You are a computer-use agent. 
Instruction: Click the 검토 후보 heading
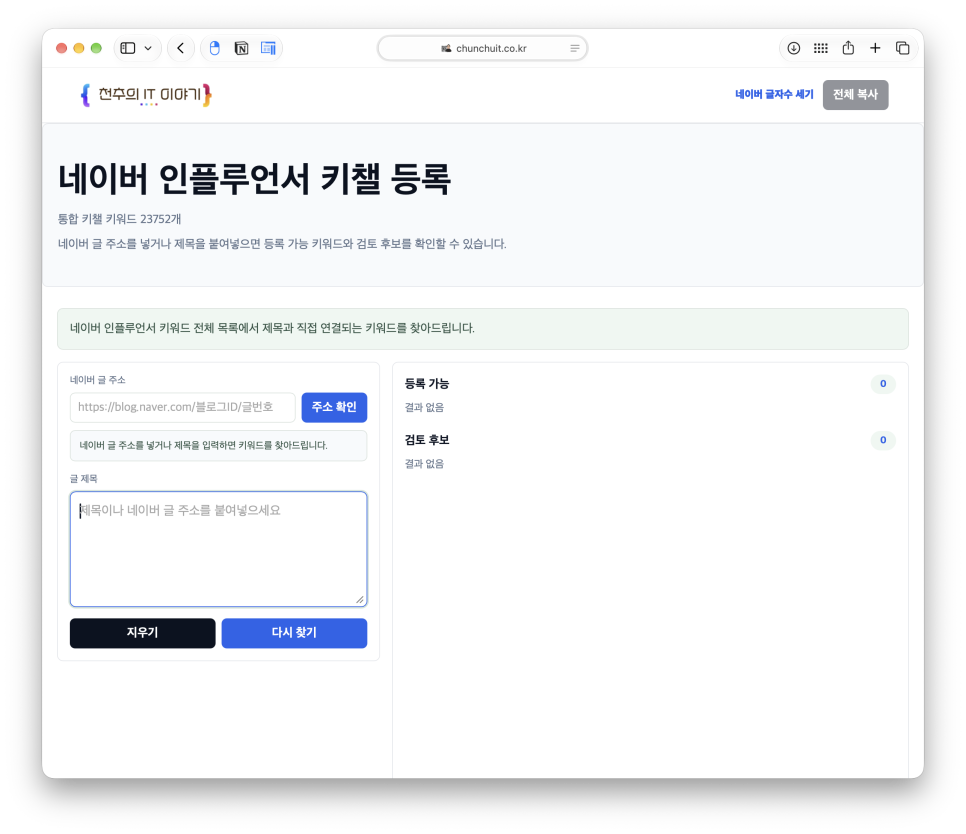click(x=426, y=440)
